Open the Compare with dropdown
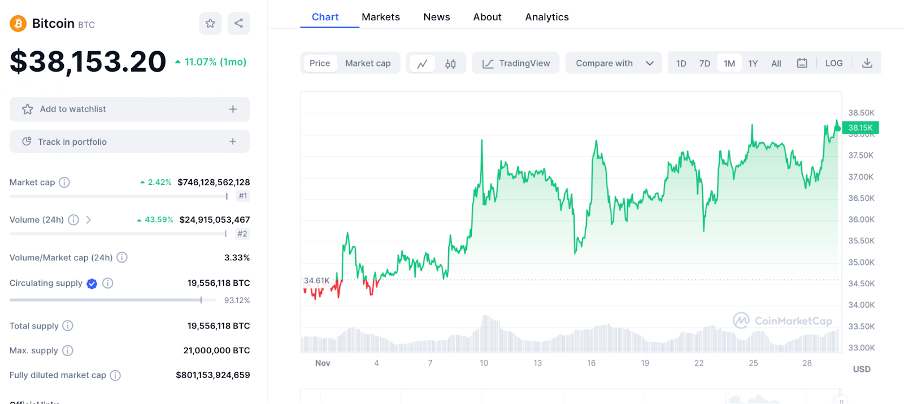This screenshot has width=904, height=404. [614, 63]
